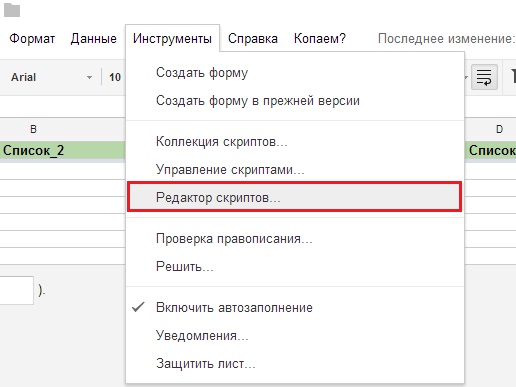
Task: Expand the Arial font dropdown
Action: [x=51, y=77]
